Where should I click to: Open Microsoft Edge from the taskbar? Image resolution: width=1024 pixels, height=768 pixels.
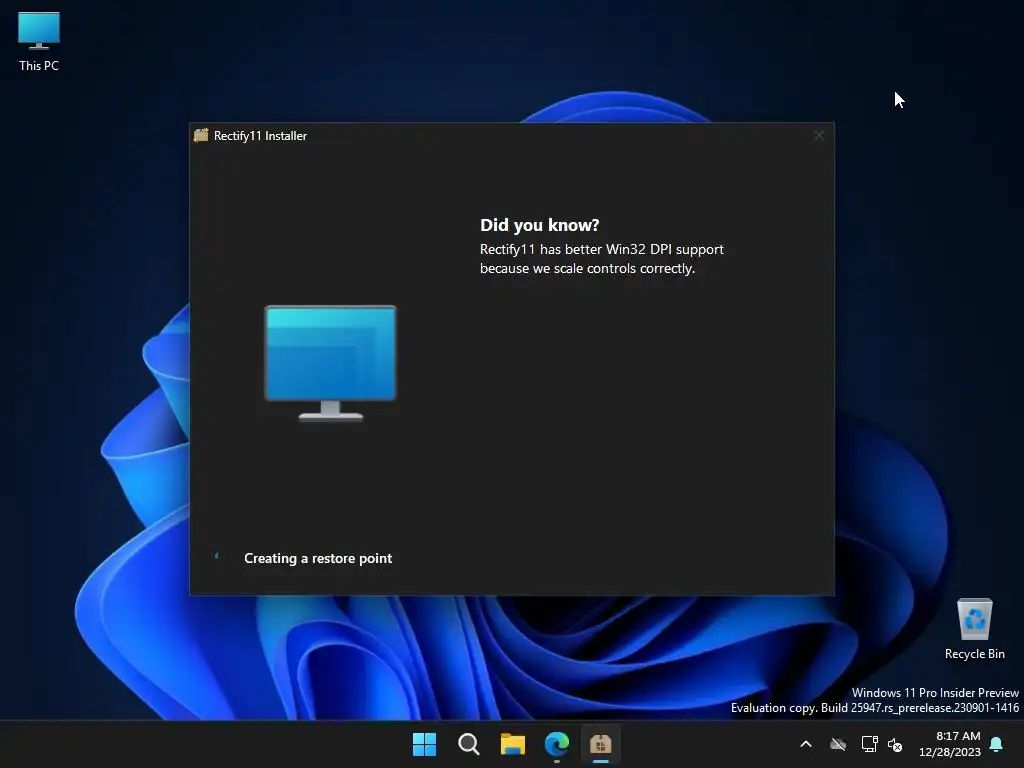click(x=557, y=744)
